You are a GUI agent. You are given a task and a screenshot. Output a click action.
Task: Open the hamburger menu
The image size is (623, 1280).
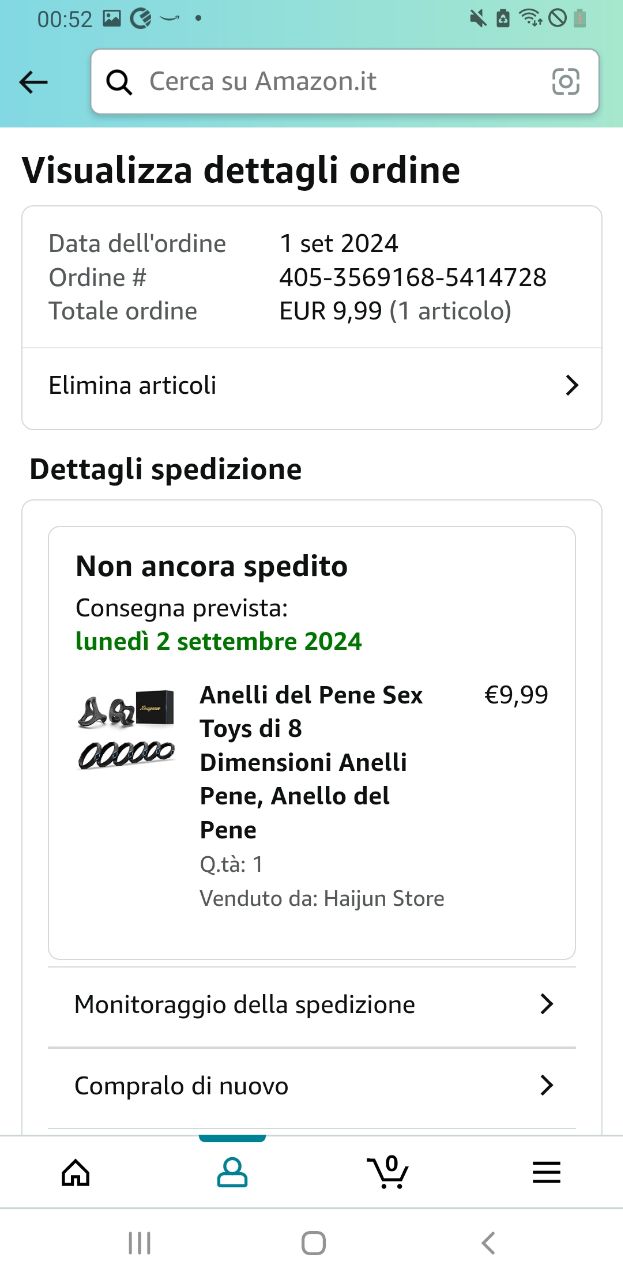pos(546,1172)
